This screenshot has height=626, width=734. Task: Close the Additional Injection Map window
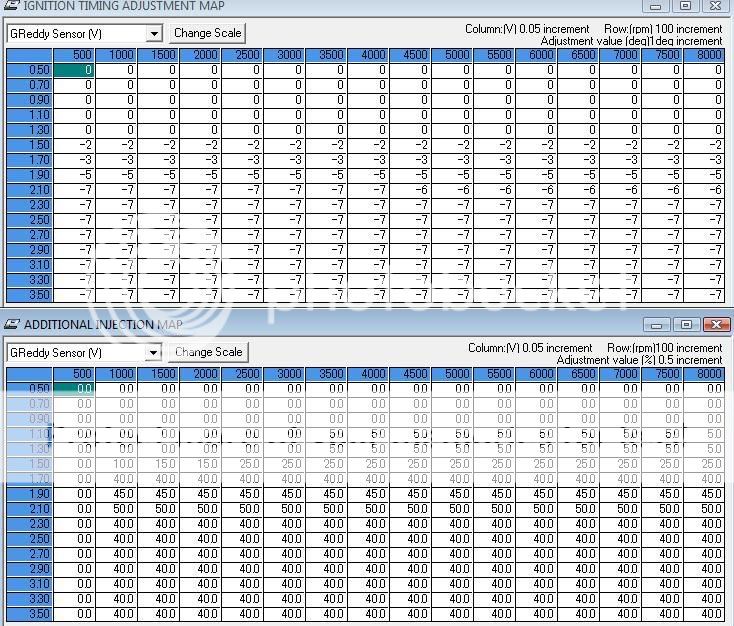pyautogui.click(x=716, y=324)
